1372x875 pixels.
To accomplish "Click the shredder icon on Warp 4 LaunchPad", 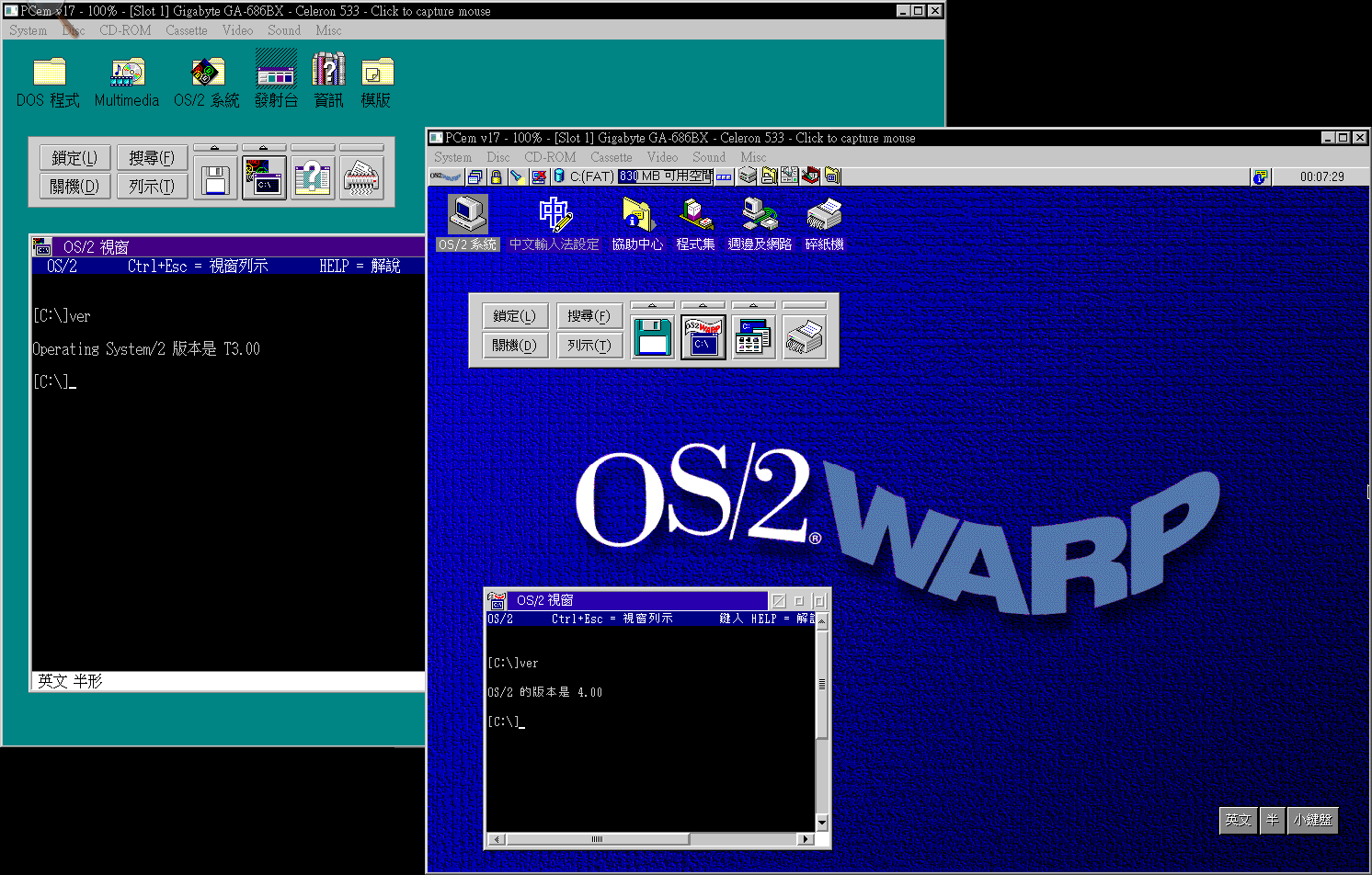I will point(804,337).
